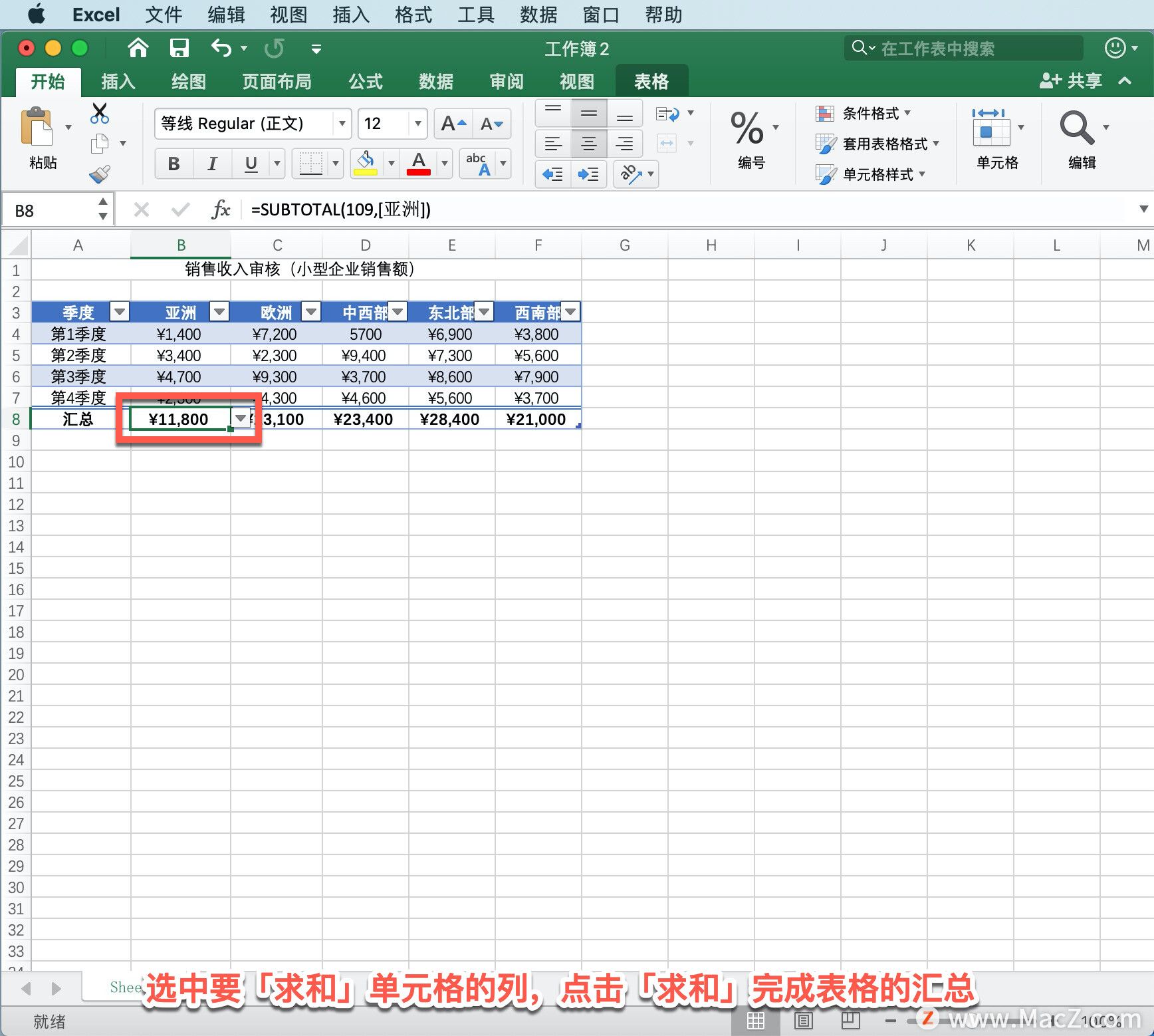Activate the Format Painter brush
Screen dimensions: 1154x1036
[x=100, y=174]
